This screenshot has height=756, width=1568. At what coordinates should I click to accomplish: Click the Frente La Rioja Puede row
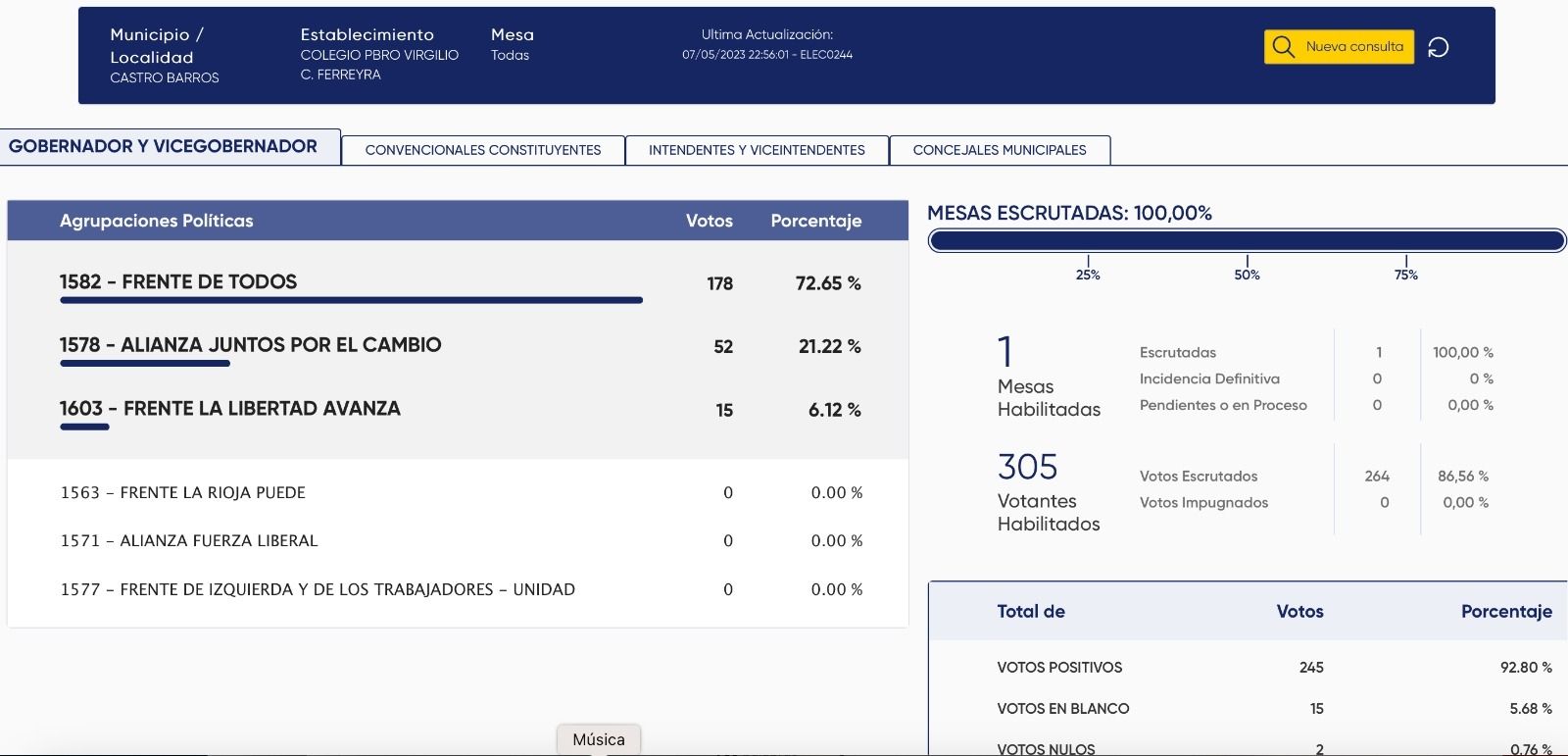pos(183,492)
